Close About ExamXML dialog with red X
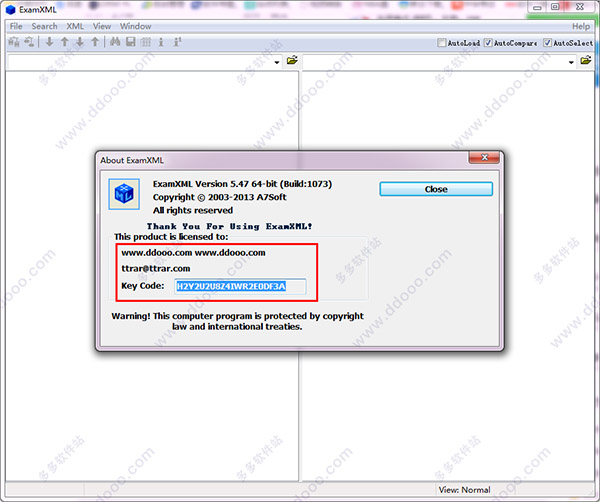 (x=484, y=157)
